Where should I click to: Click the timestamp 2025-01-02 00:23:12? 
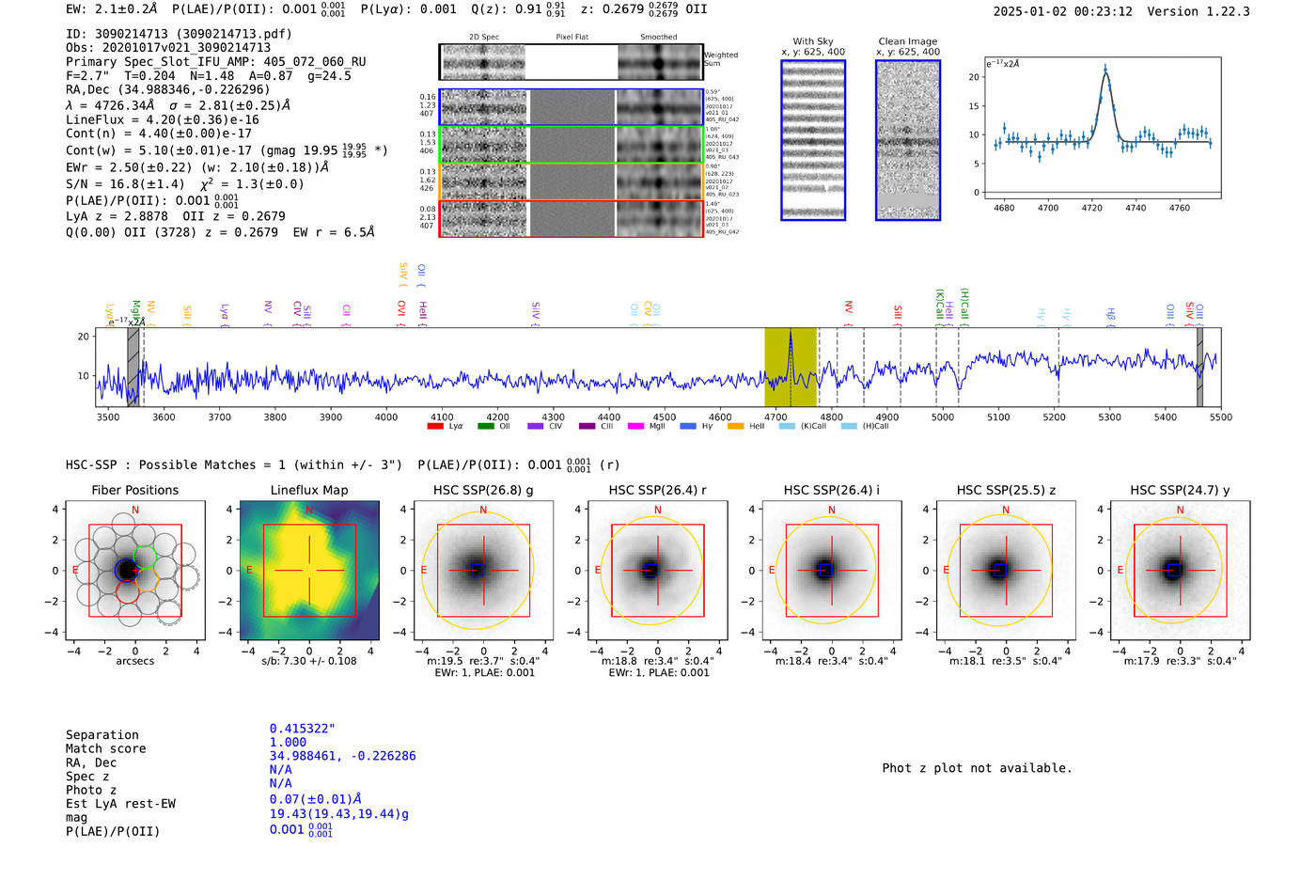1063,12
